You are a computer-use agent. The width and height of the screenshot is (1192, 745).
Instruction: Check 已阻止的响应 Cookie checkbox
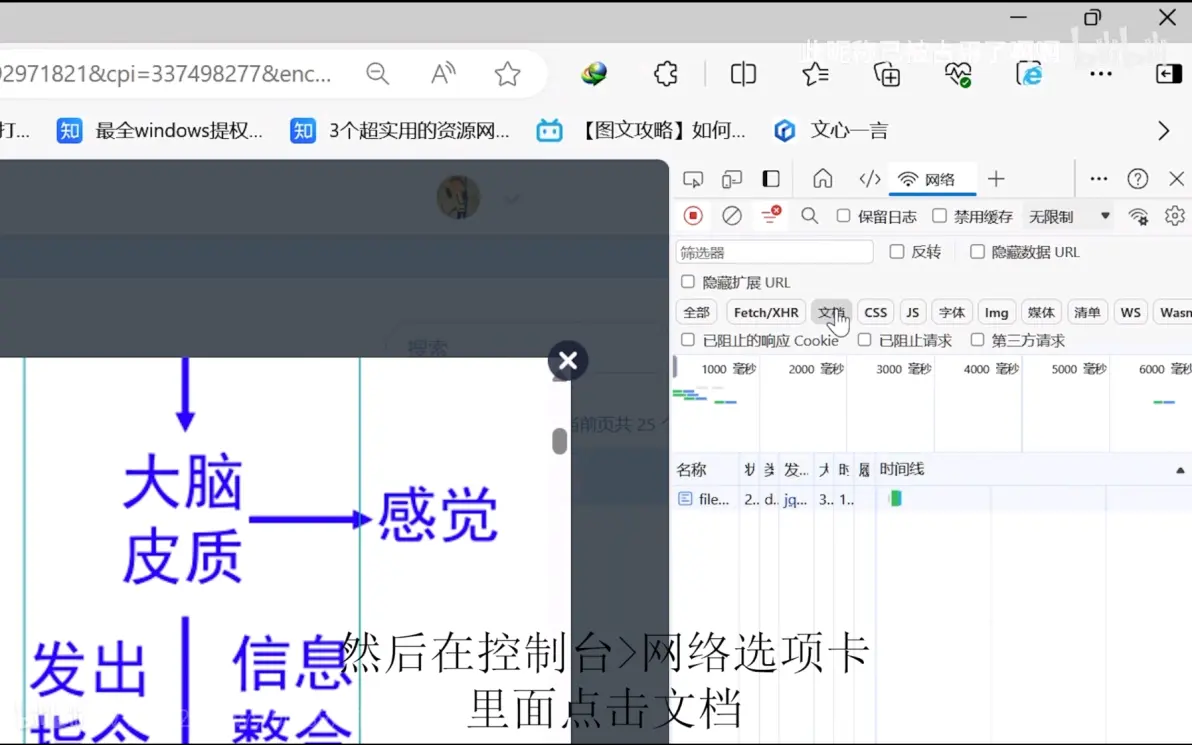coord(688,340)
